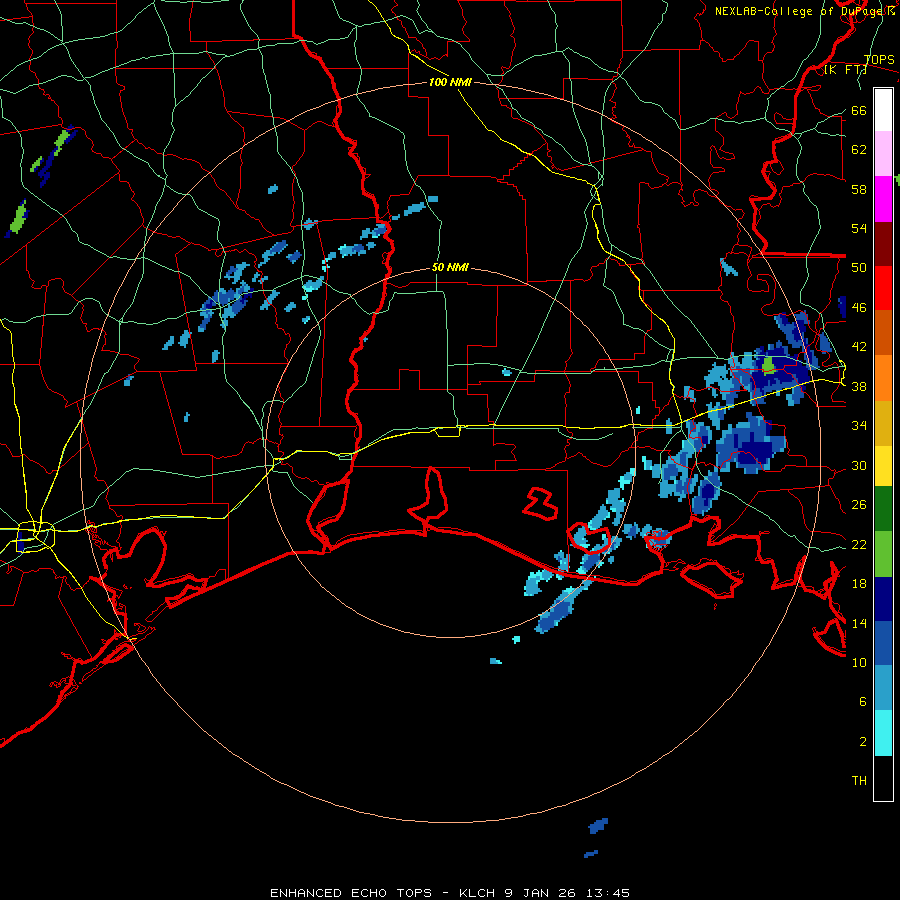
Task: Click the '2' legend value
Action: pyautogui.click(x=863, y=741)
